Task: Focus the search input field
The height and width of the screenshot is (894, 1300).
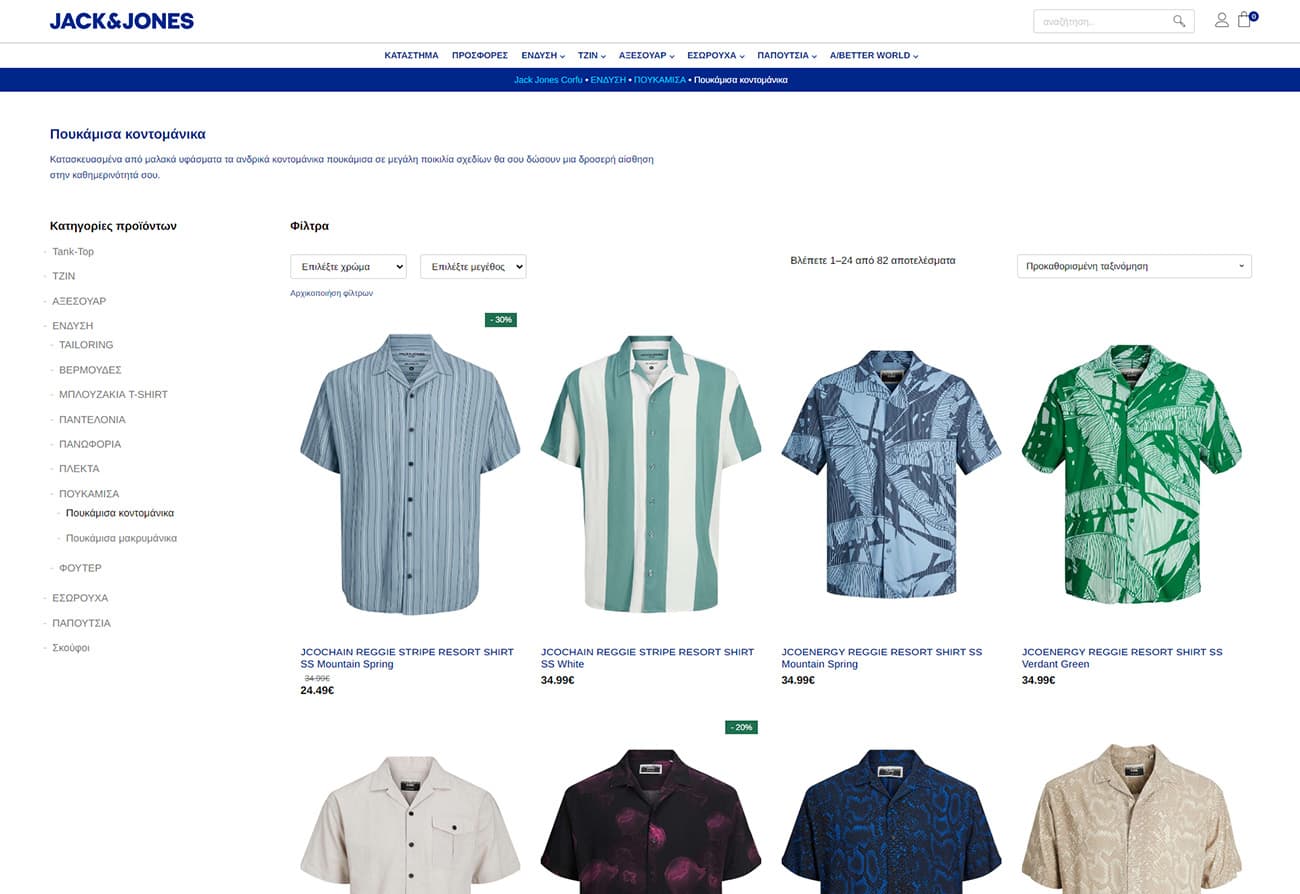Action: [1104, 21]
